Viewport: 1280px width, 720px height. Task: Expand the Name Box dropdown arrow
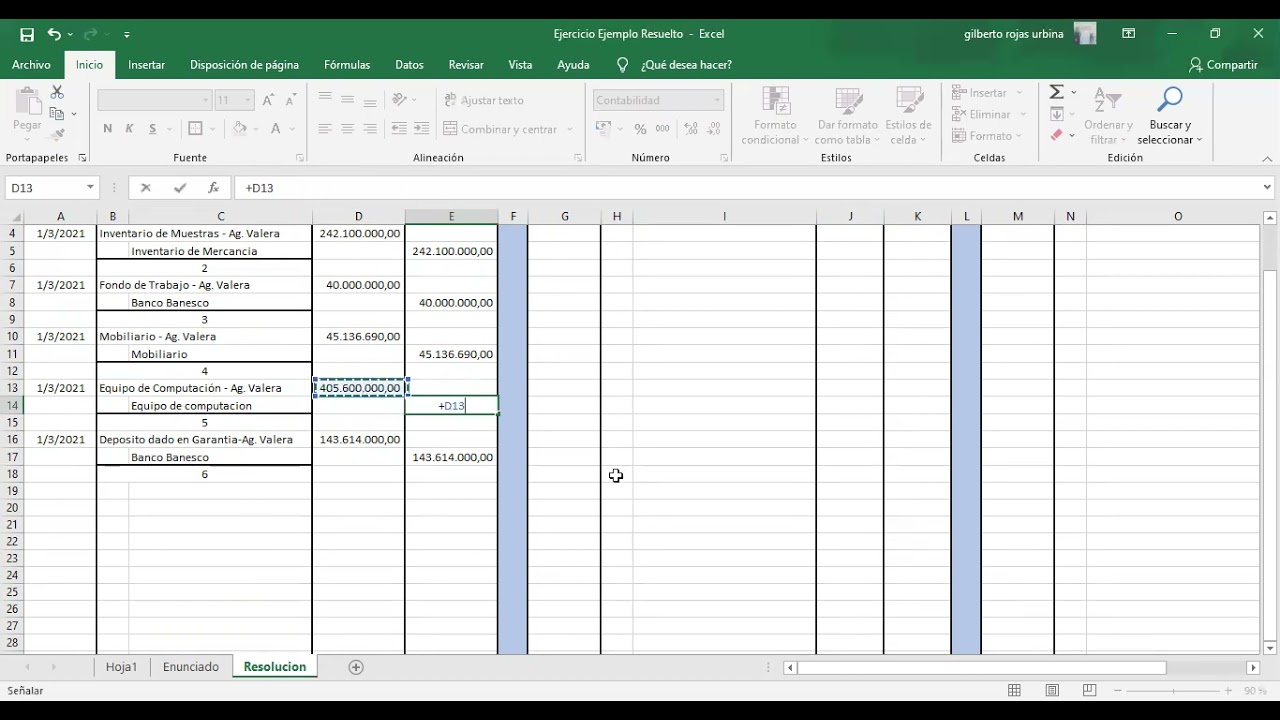pos(90,188)
